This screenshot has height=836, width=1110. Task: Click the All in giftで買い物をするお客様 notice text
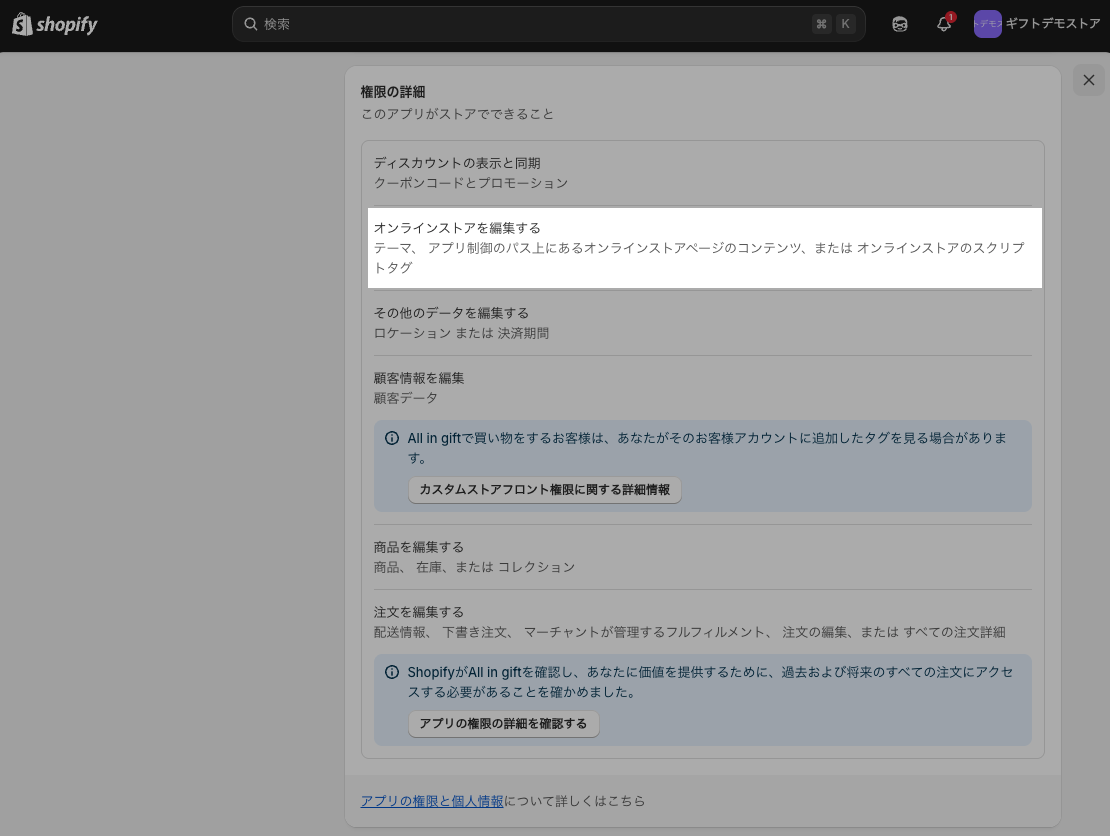(707, 448)
